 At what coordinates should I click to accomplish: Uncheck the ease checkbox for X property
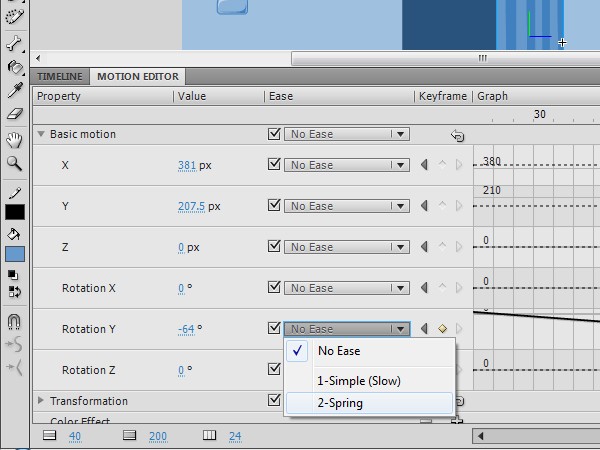point(275,165)
